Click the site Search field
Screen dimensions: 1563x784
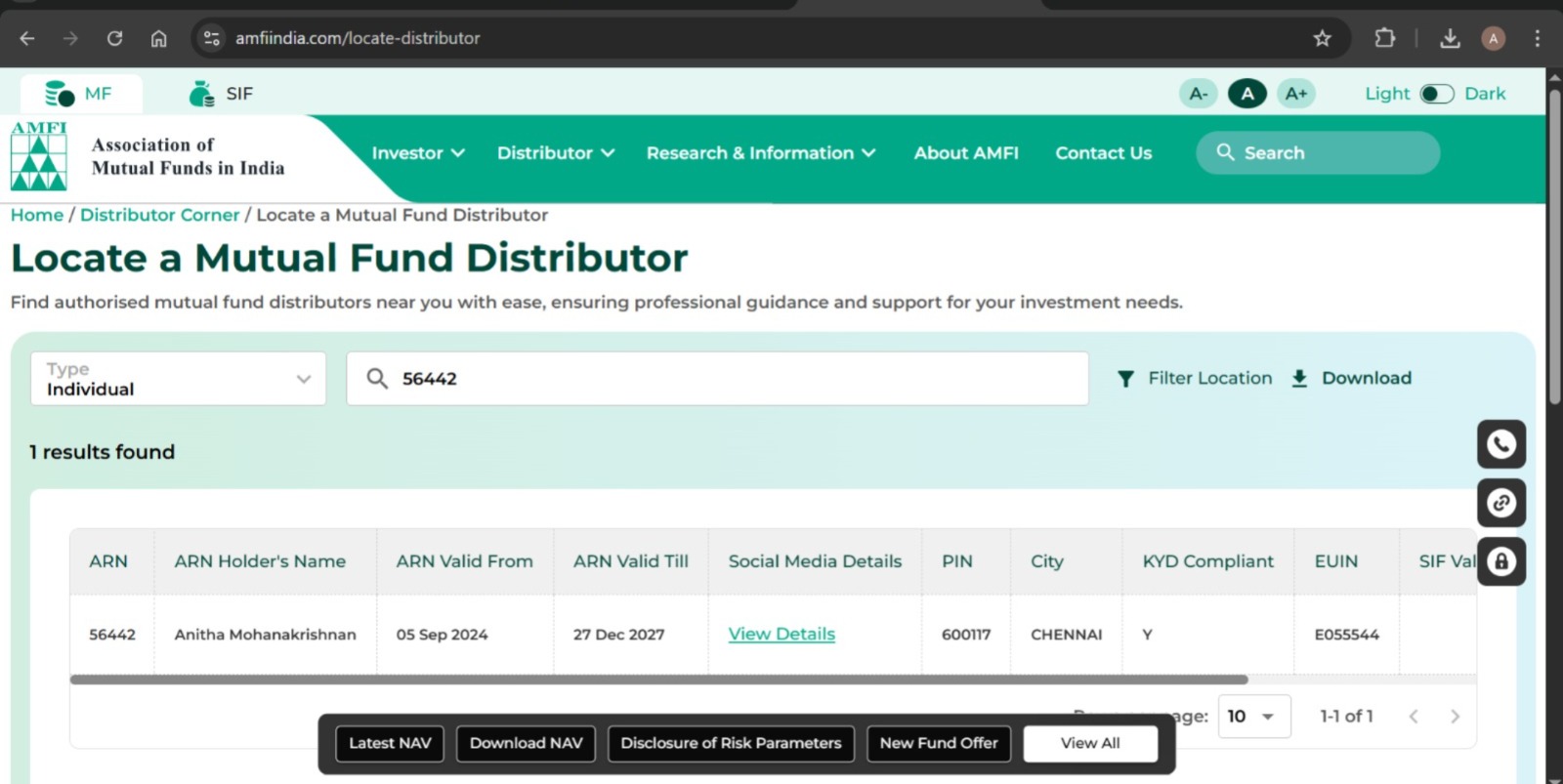(1318, 152)
